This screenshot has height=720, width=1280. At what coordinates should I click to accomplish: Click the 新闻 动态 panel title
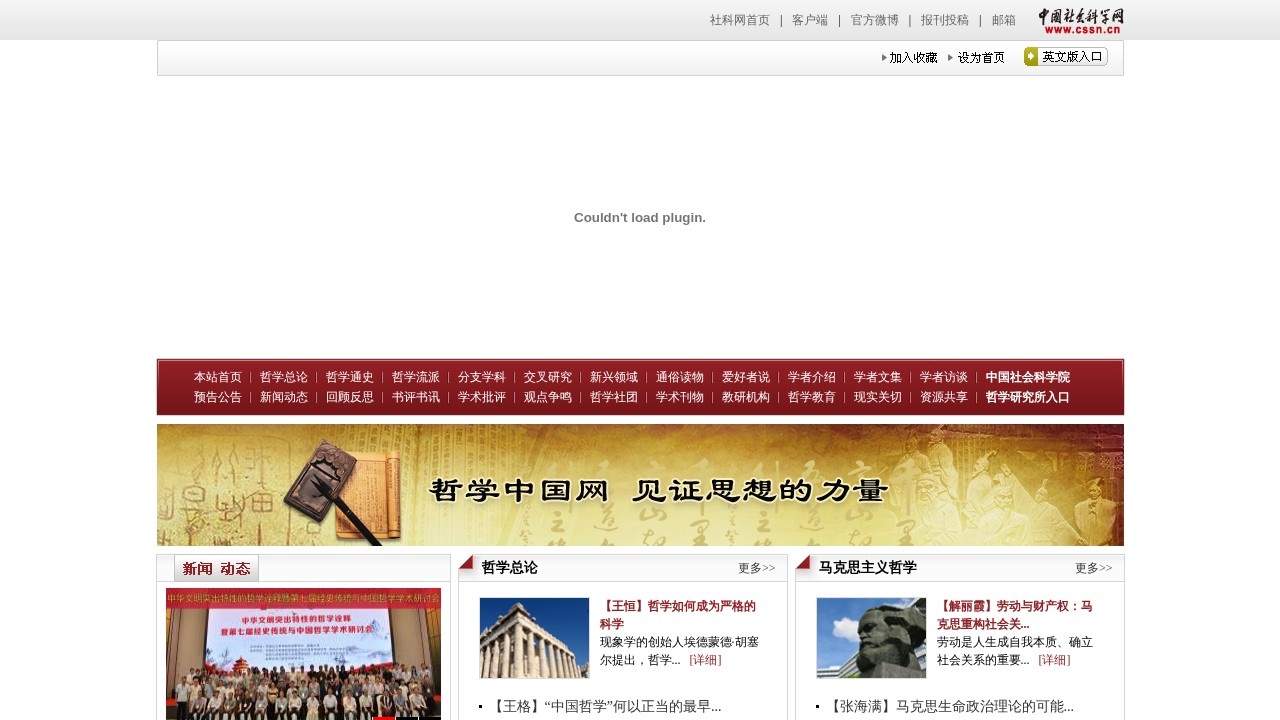(x=216, y=568)
